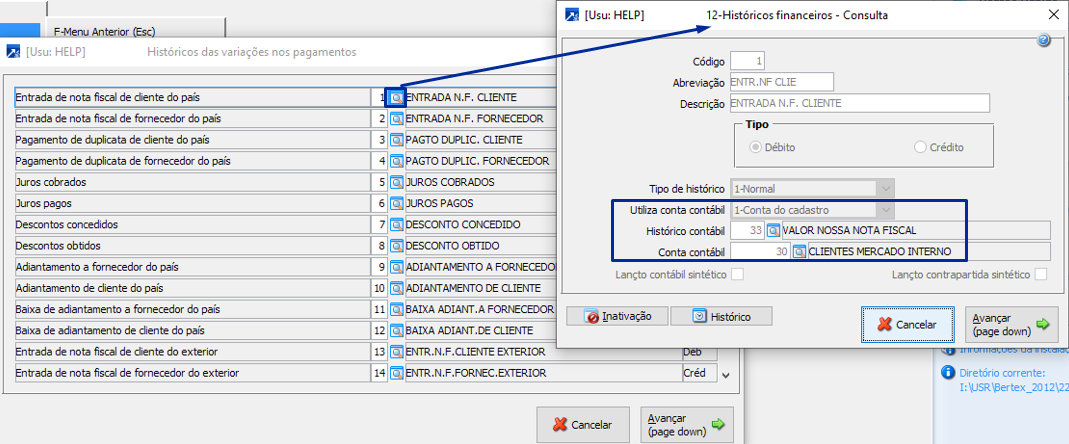The height and width of the screenshot is (444, 1069).
Task: Open lookup icon for ENTRADA N.F. FORNECEDOR row
Action: pyautogui.click(x=396, y=119)
